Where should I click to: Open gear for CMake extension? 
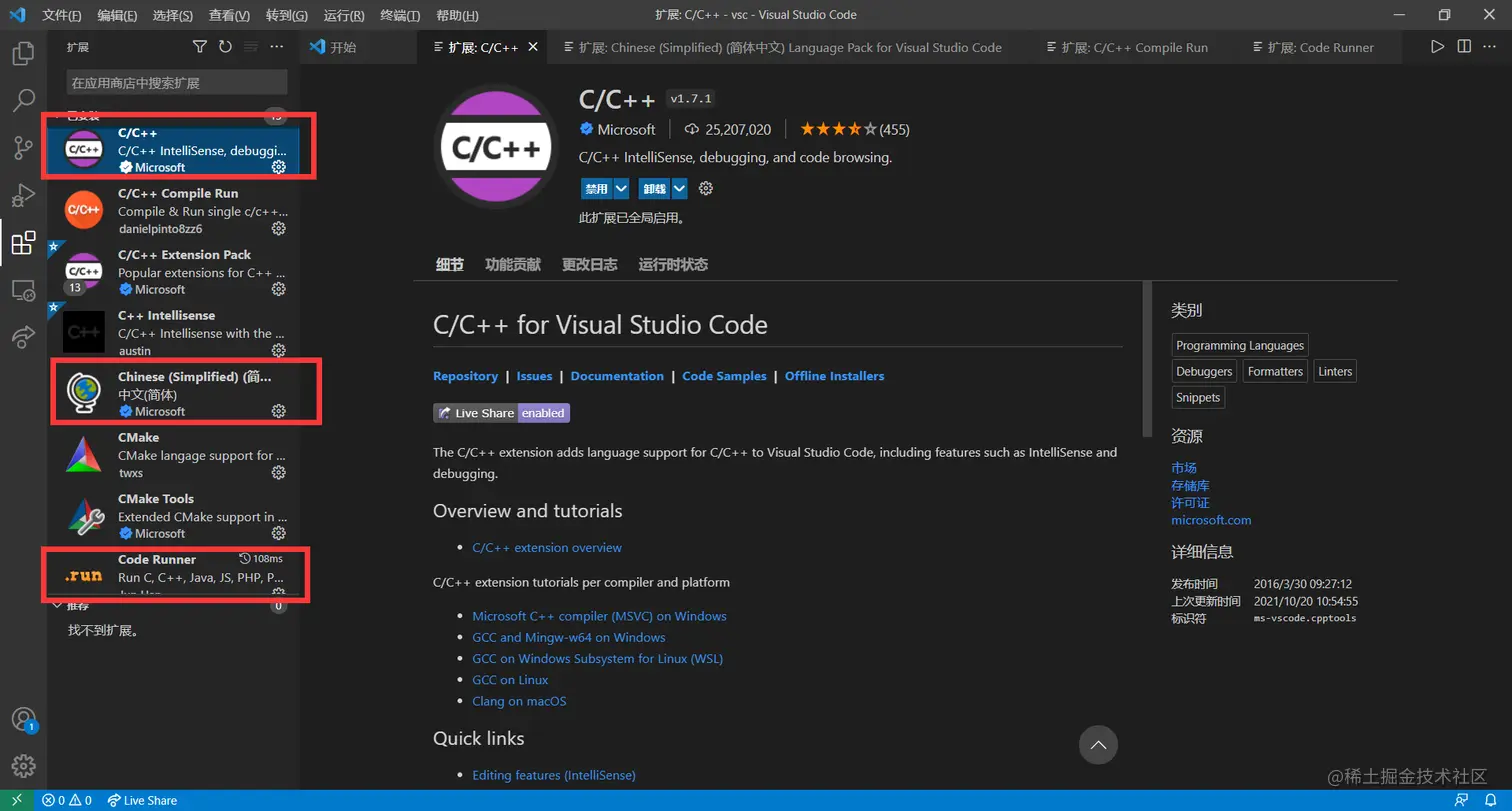click(x=279, y=472)
